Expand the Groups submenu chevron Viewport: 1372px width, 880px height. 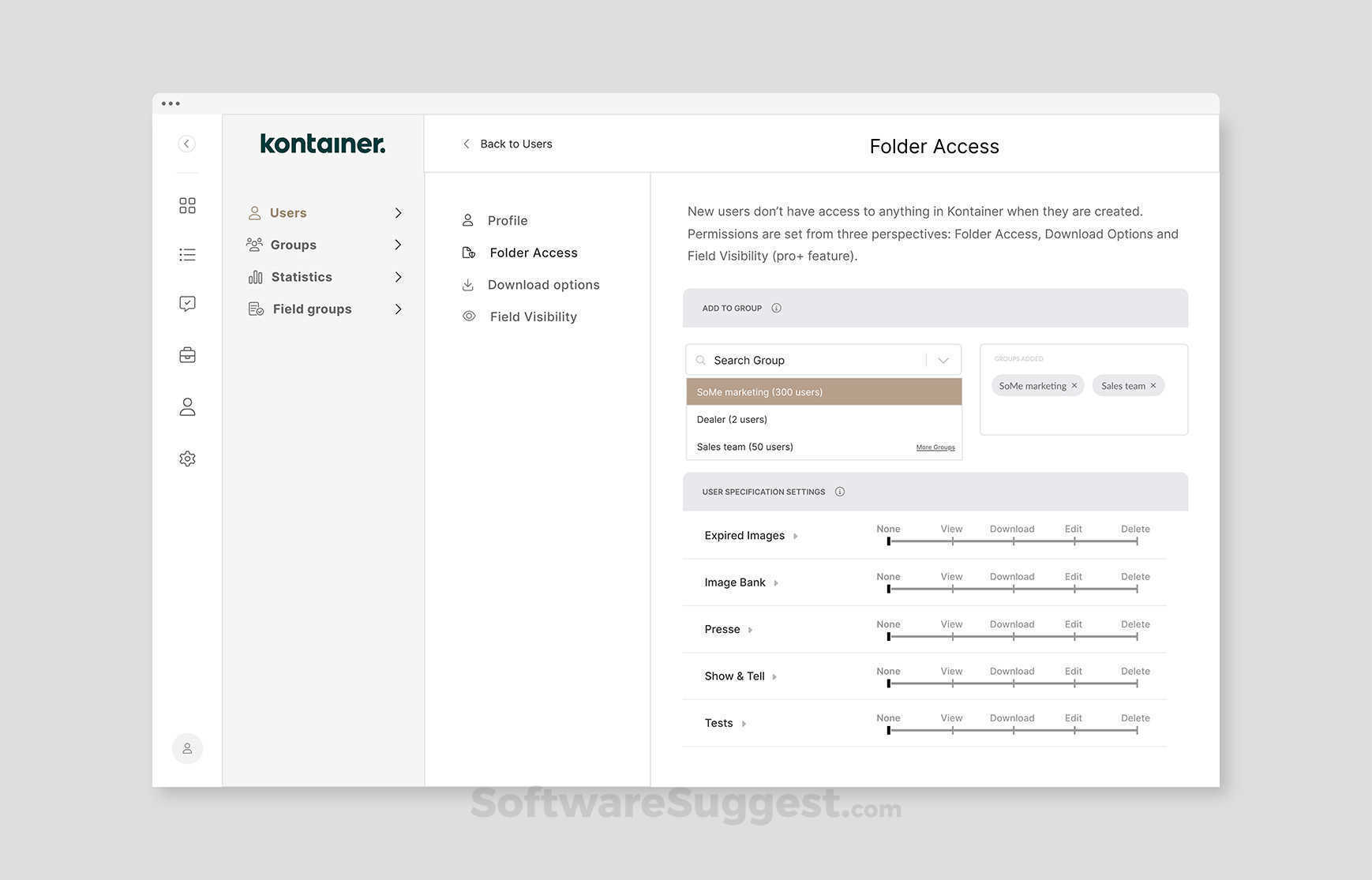[399, 245]
